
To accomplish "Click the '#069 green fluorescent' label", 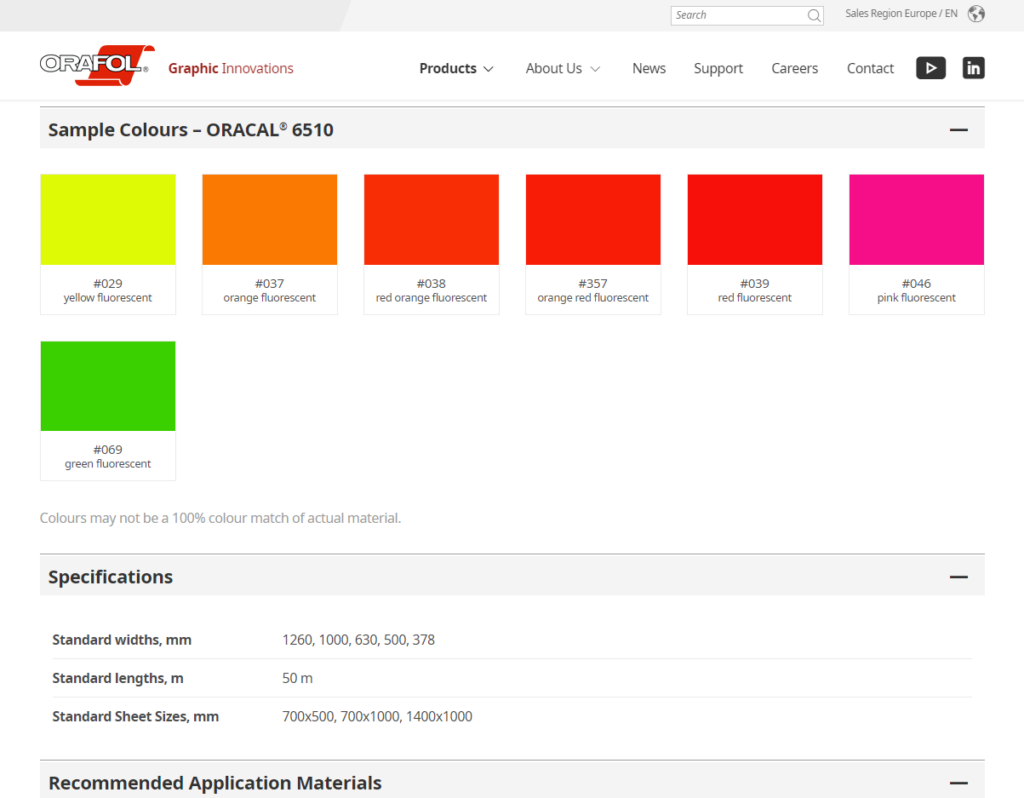I will [108, 456].
